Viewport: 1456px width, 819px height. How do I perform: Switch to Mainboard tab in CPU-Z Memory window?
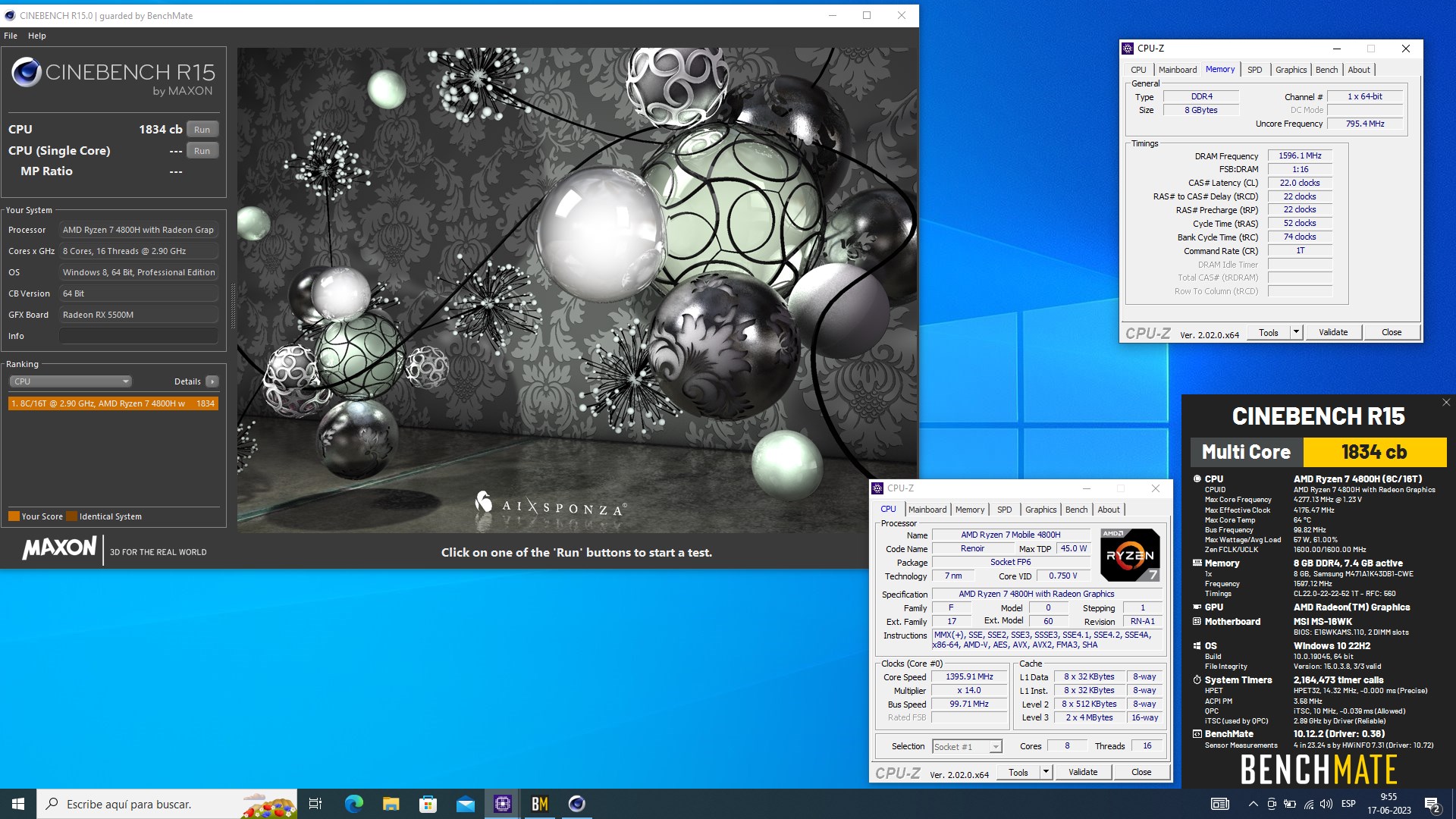tap(1178, 70)
